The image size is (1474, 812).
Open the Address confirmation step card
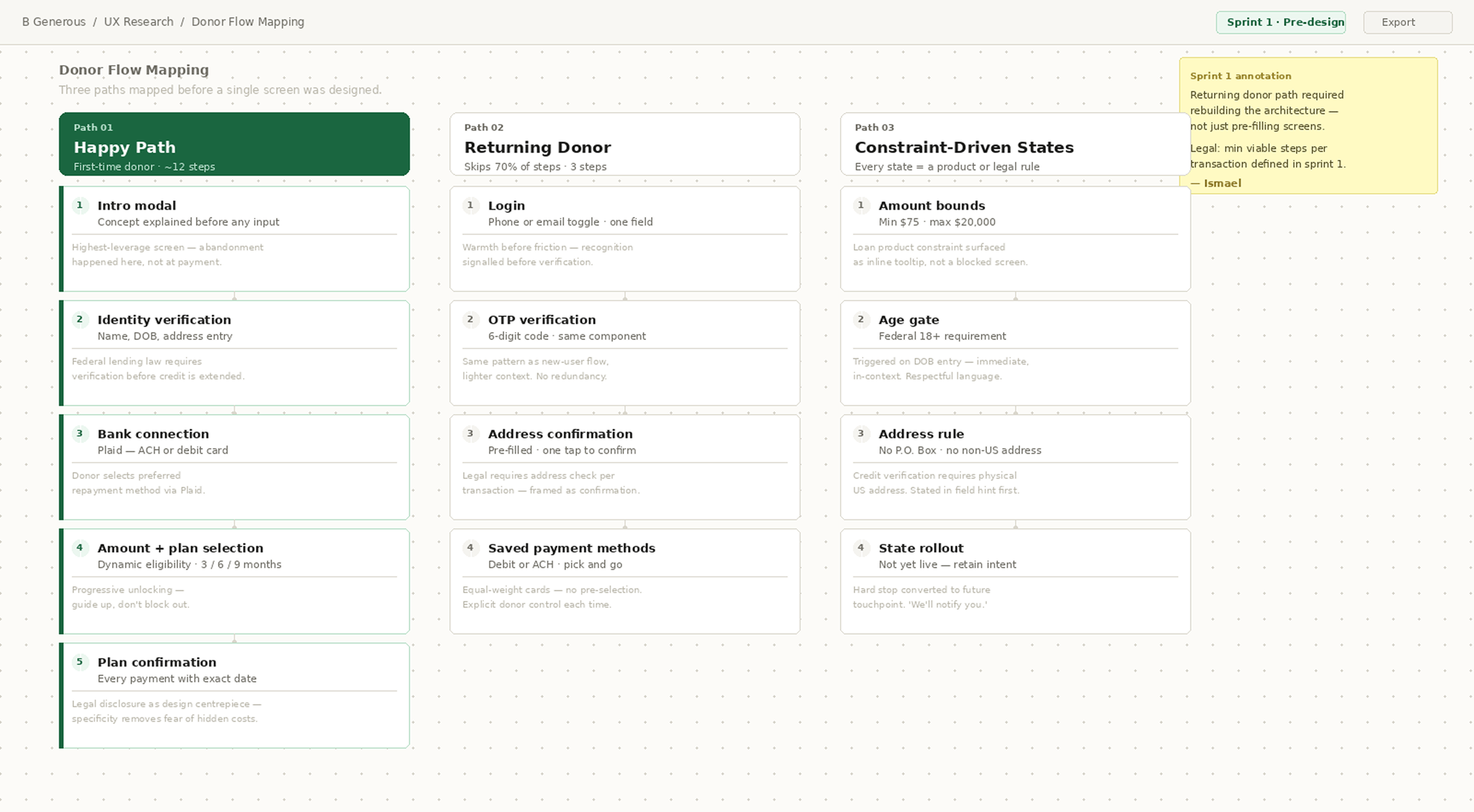tap(624, 467)
